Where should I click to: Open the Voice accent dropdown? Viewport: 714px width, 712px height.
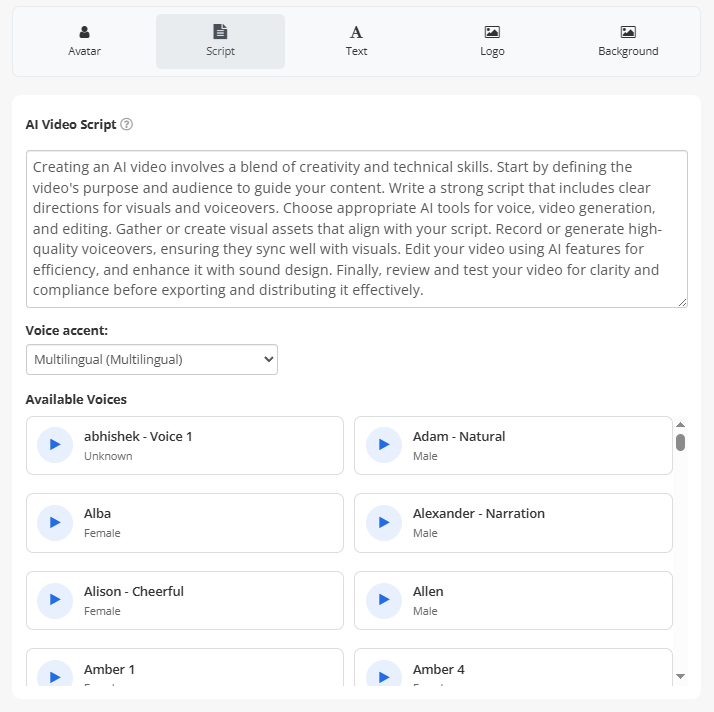click(152, 359)
